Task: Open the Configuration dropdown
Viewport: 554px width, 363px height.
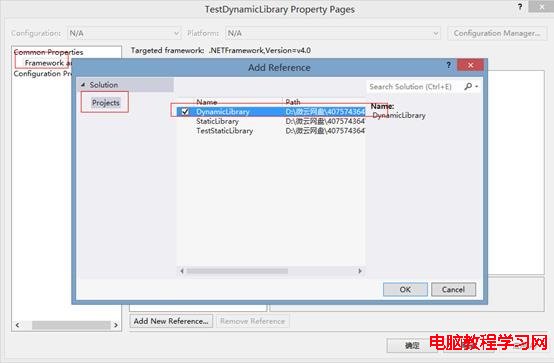Action: point(124,33)
